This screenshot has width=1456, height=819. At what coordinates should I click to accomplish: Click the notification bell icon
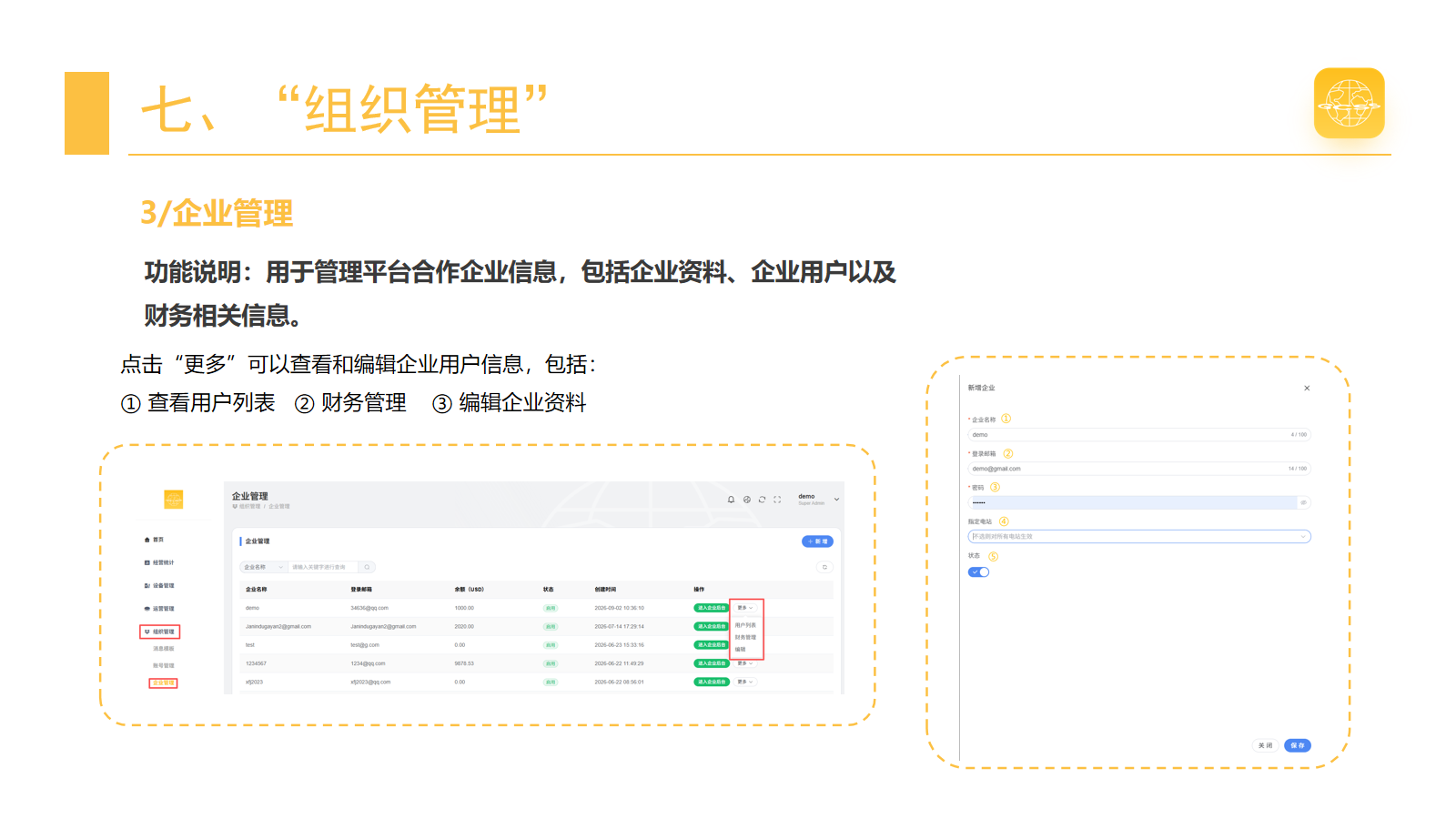731,500
